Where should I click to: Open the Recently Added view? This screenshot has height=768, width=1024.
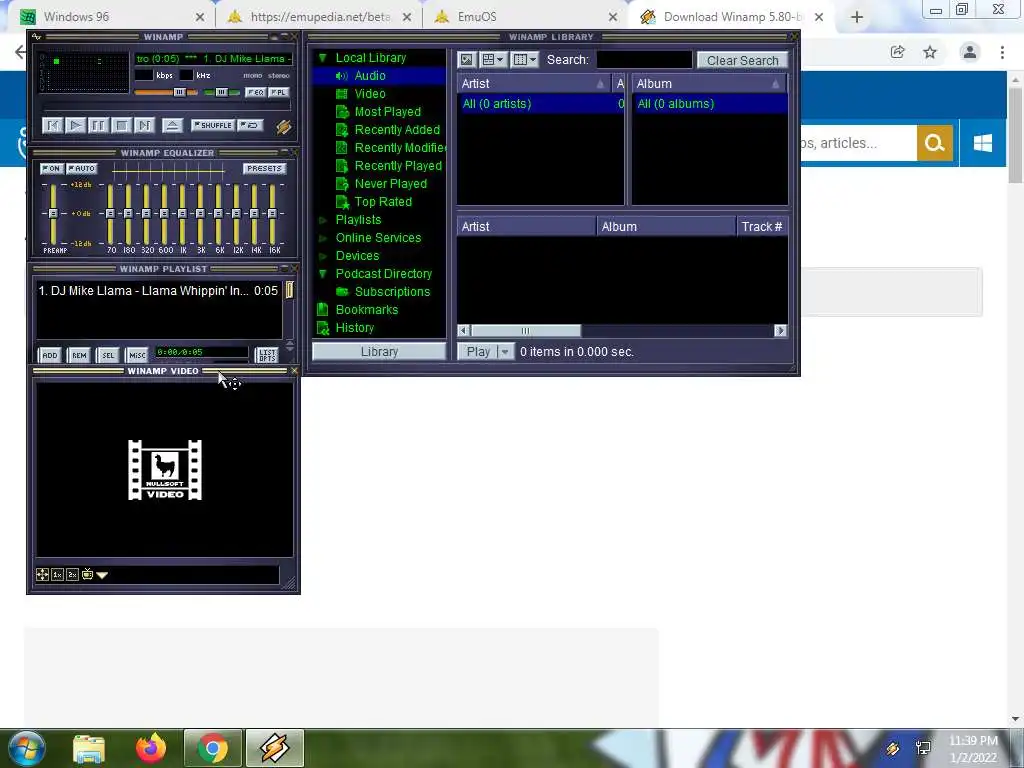397,129
